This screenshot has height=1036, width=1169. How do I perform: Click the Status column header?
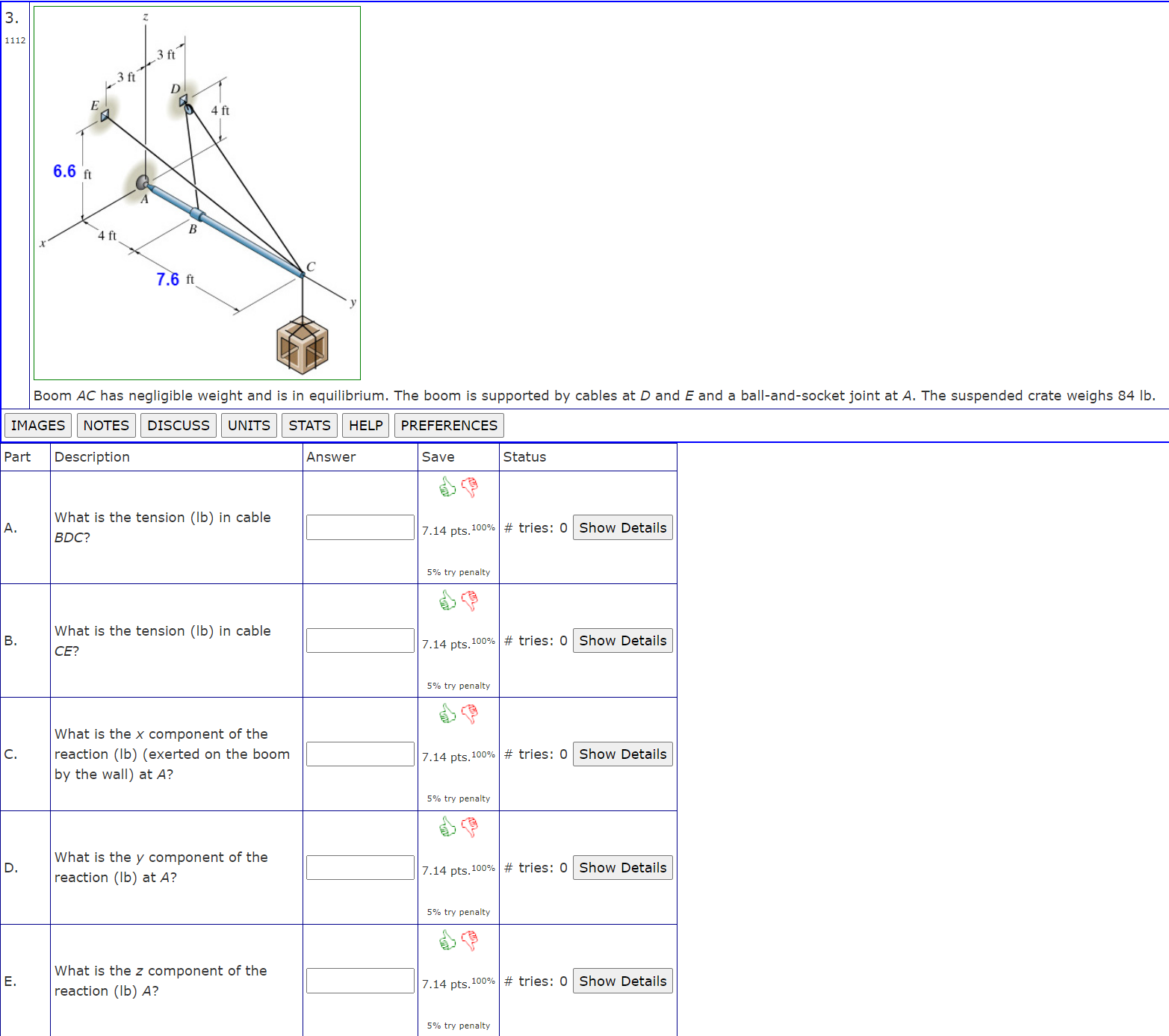tap(524, 456)
